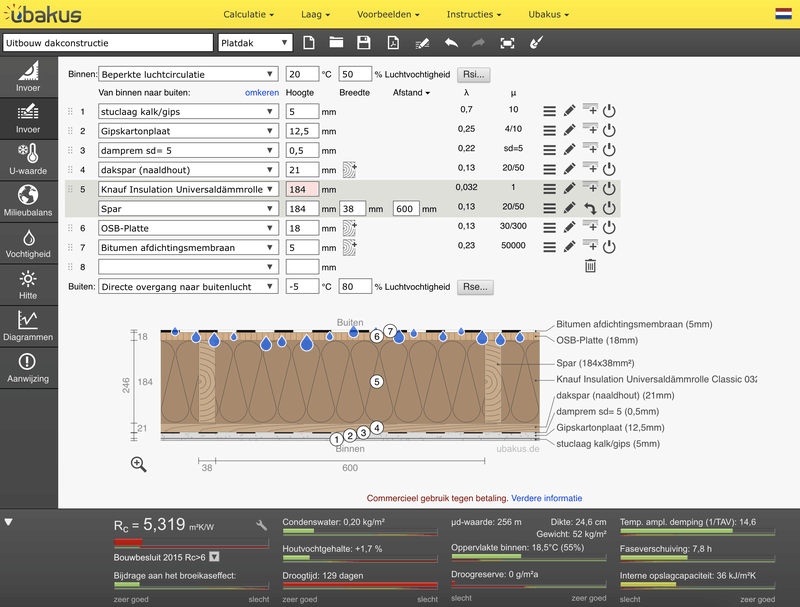The height and width of the screenshot is (607, 800).
Task: Click the pencil edit icon for stuclaag kalk/gips
Action: [569, 111]
